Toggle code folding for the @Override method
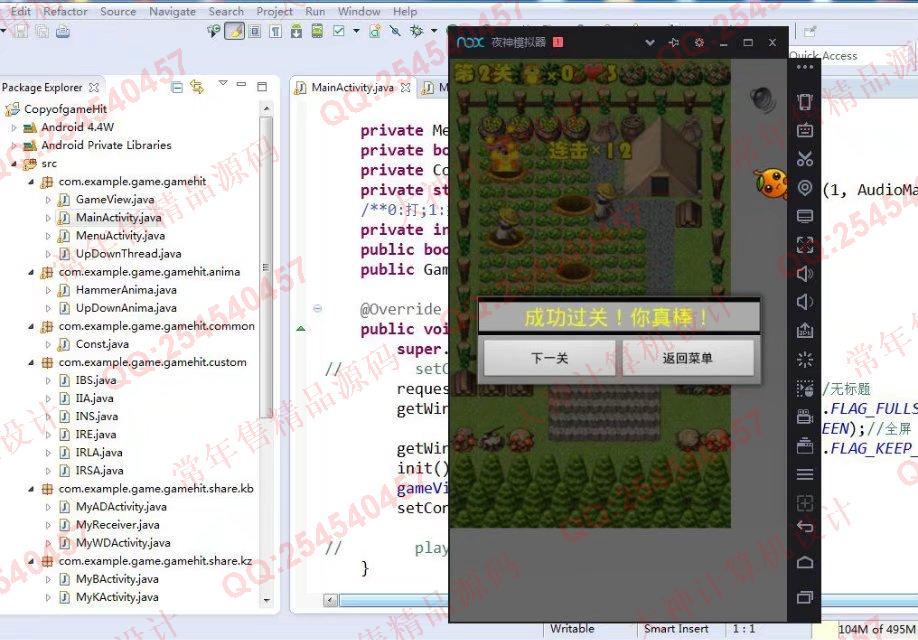This screenshot has height=640, width=918. pyautogui.click(x=318, y=308)
